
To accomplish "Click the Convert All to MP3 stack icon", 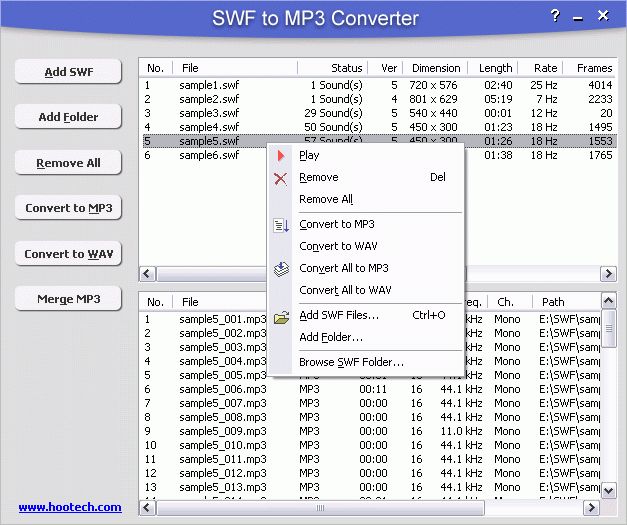I will (x=282, y=269).
